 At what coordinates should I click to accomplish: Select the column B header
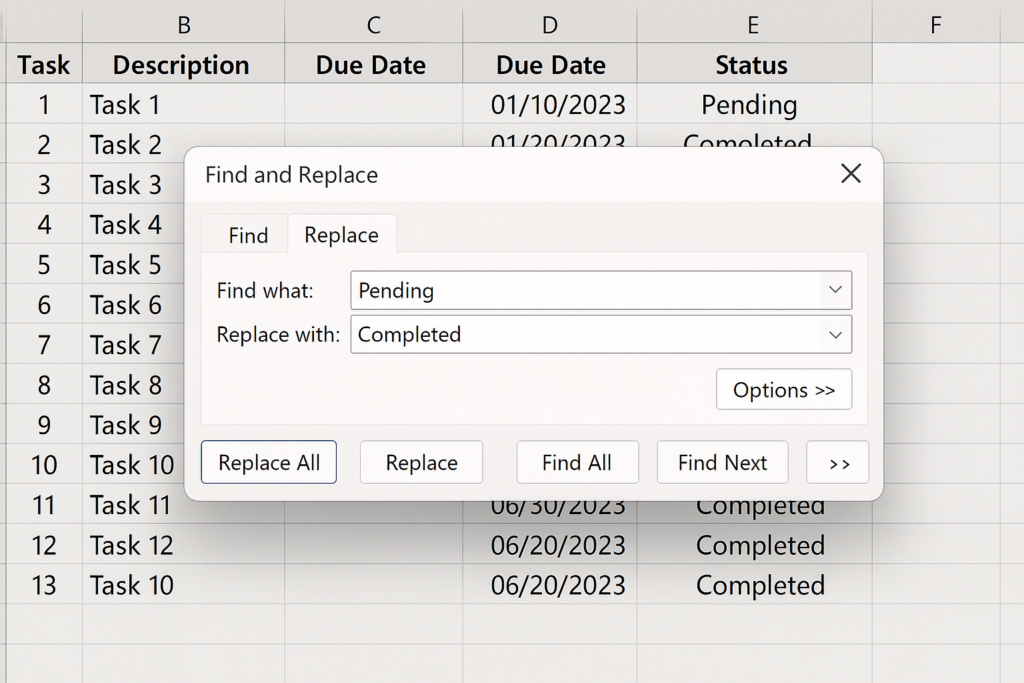pos(183,26)
